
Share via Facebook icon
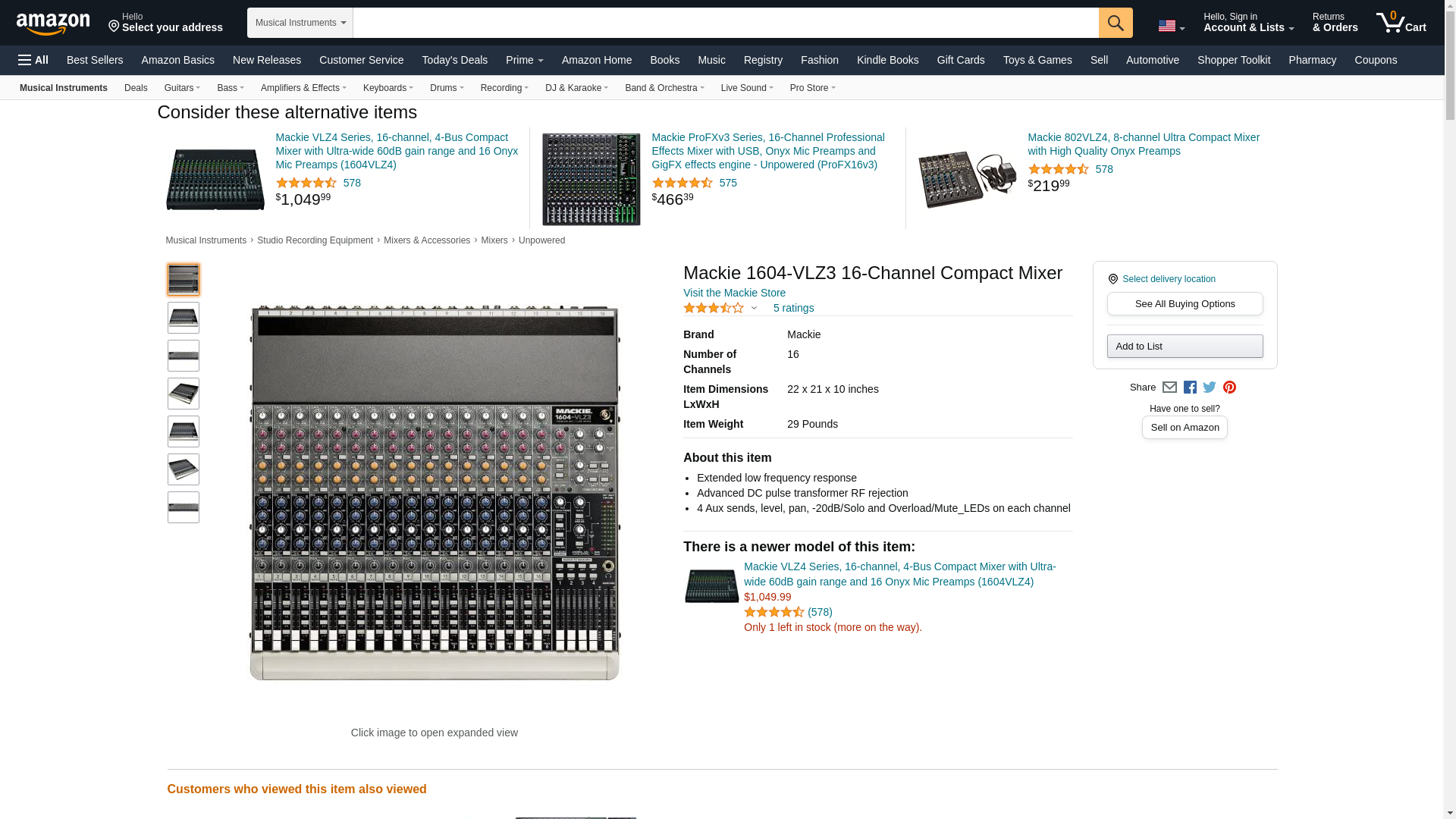(x=1190, y=388)
